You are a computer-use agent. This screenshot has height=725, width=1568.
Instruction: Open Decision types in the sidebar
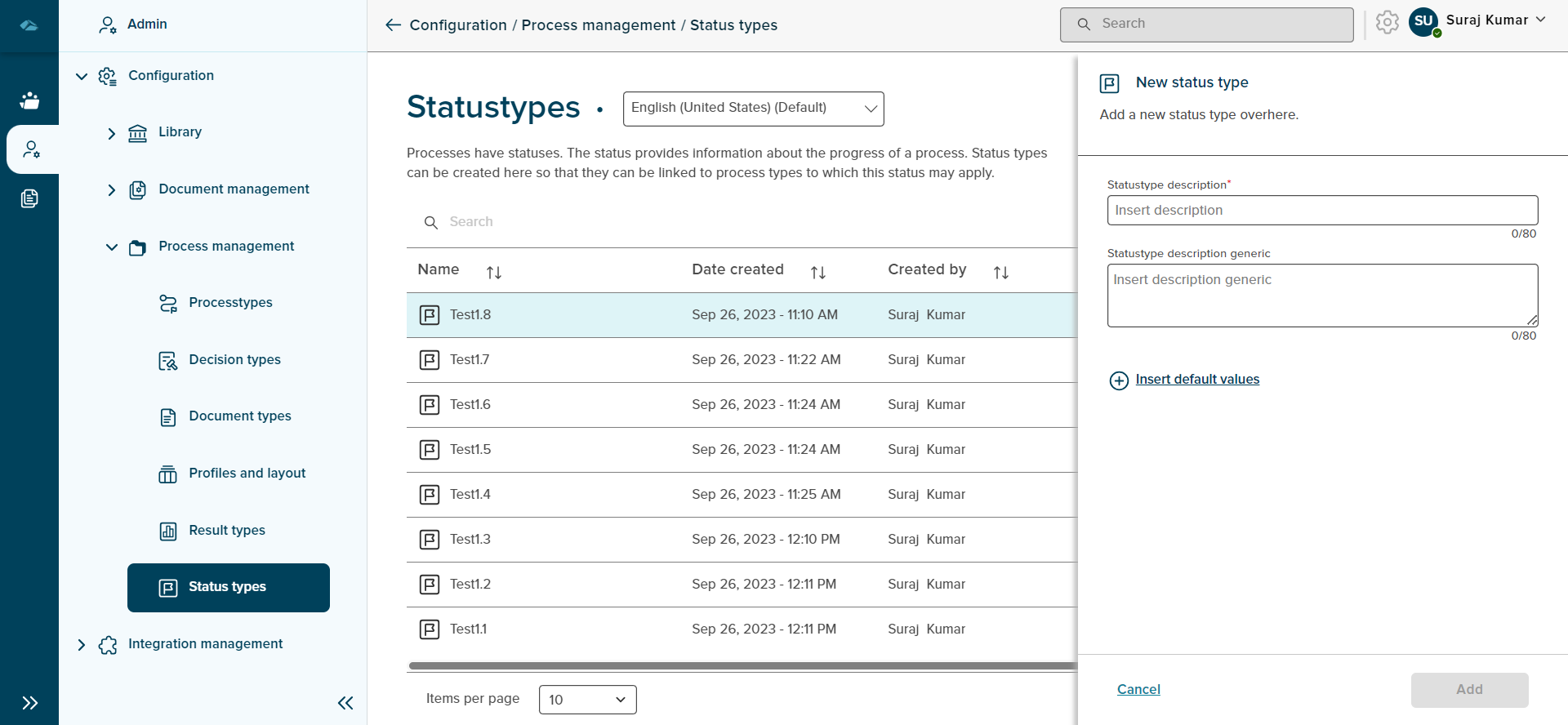click(234, 360)
